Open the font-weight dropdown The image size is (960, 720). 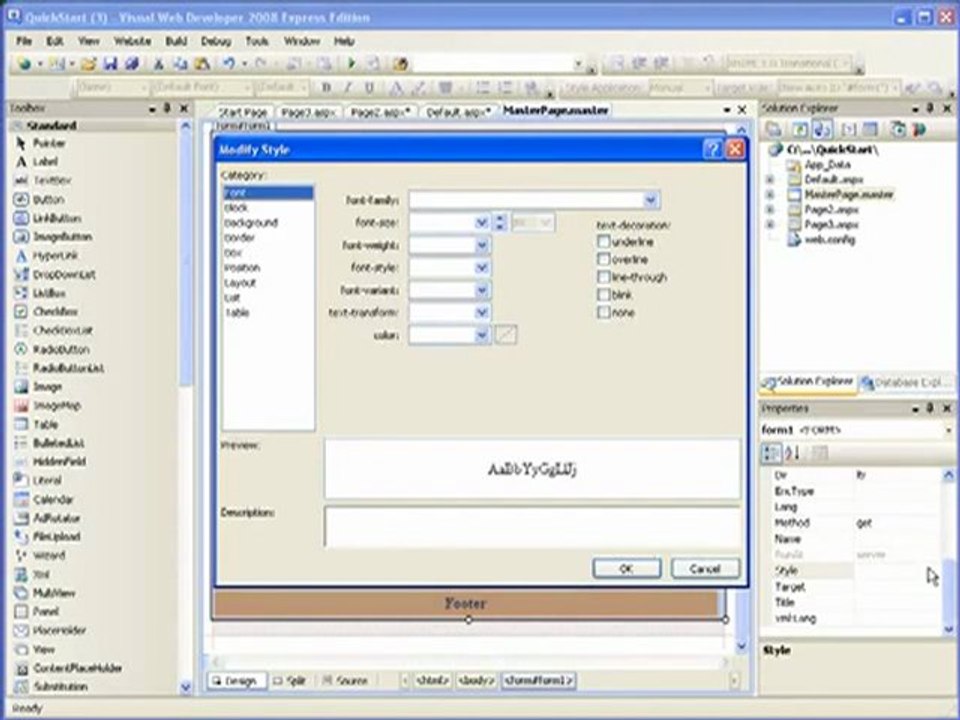[482, 245]
